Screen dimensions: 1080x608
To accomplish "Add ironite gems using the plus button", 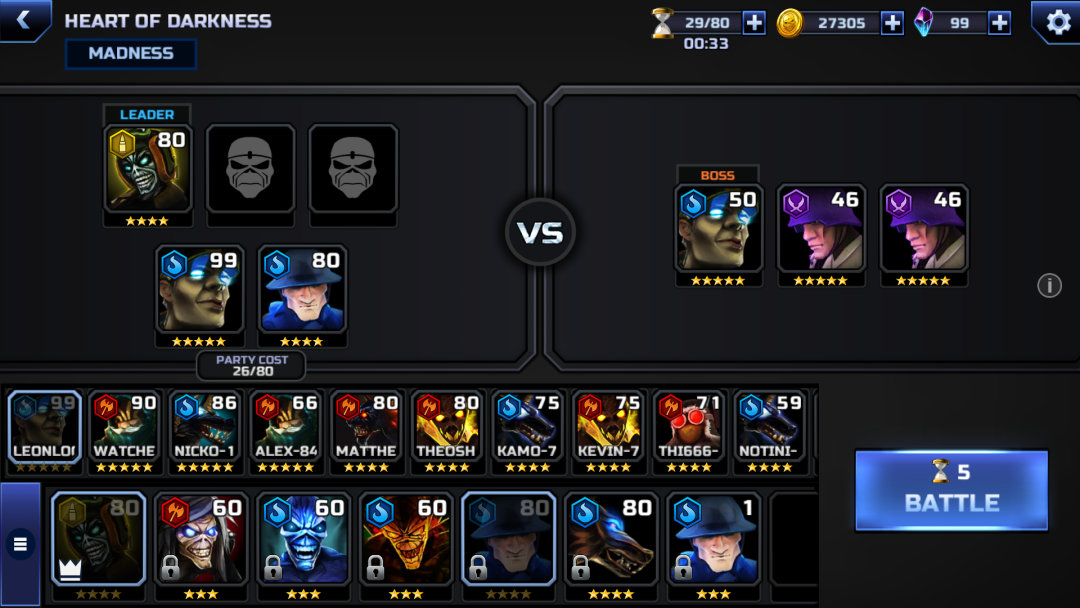I will [x=999, y=23].
